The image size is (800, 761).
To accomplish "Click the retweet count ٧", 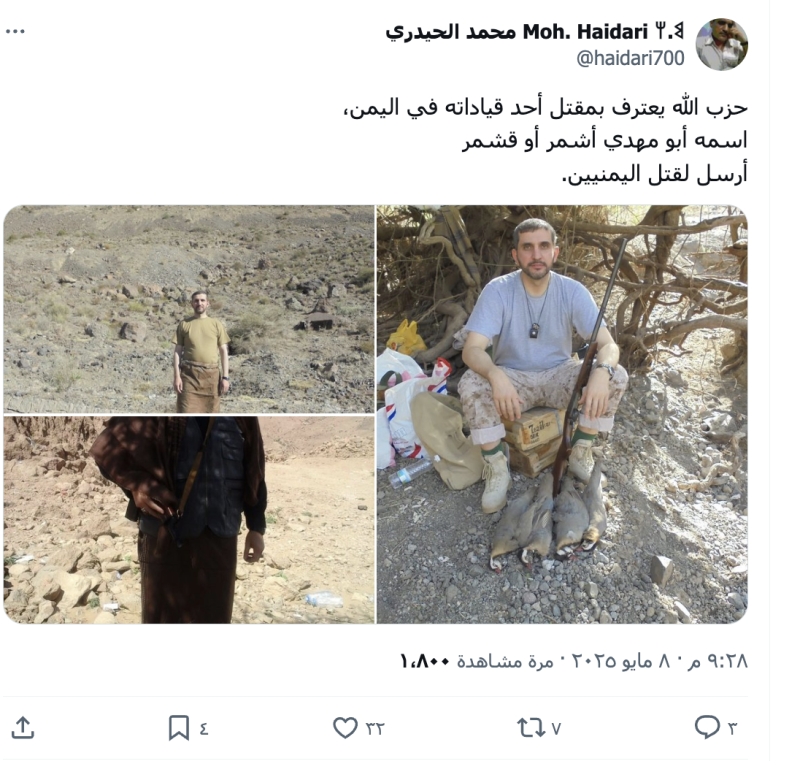I will [x=556, y=728].
